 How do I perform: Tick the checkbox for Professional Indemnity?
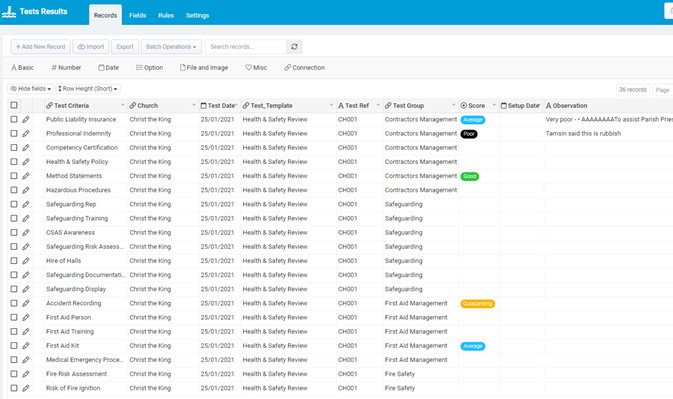point(14,133)
